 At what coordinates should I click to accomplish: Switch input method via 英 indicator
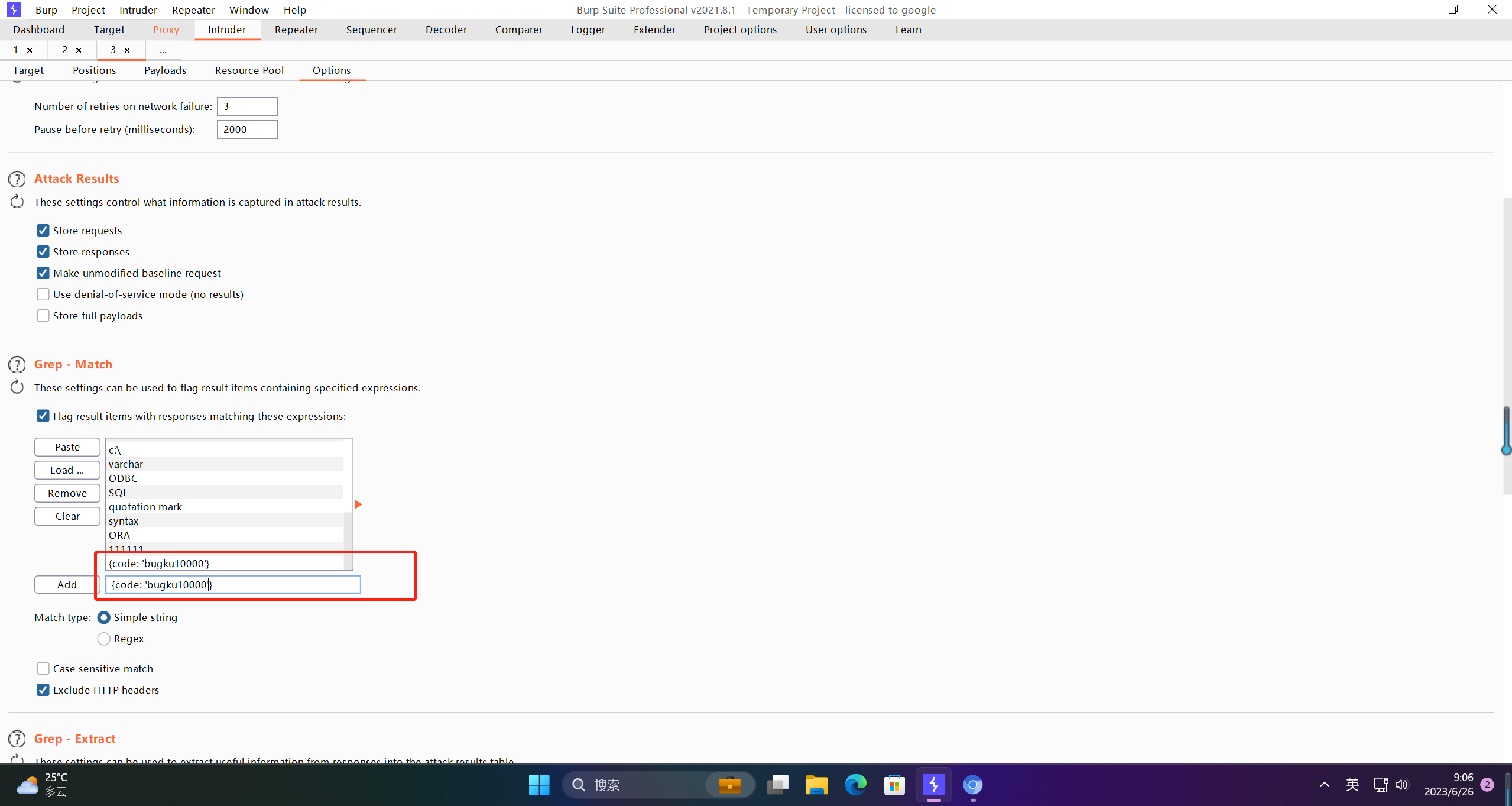coord(1352,785)
